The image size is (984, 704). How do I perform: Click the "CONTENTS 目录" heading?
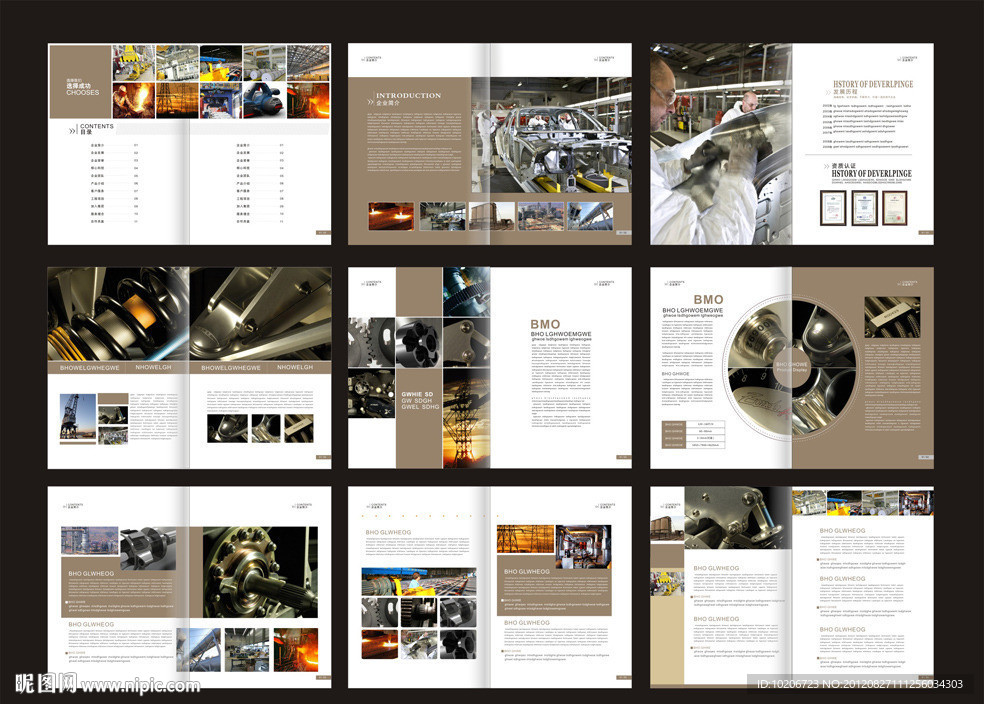[97, 129]
